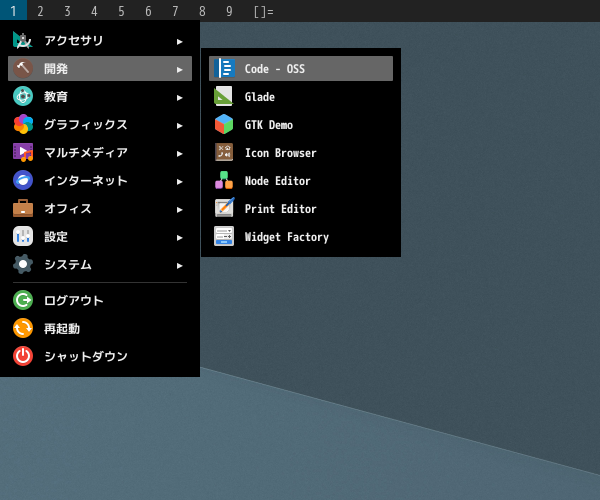600x500 pixels.
Task: Click the red シャットダウン power icon
Action: coord(23,356)
